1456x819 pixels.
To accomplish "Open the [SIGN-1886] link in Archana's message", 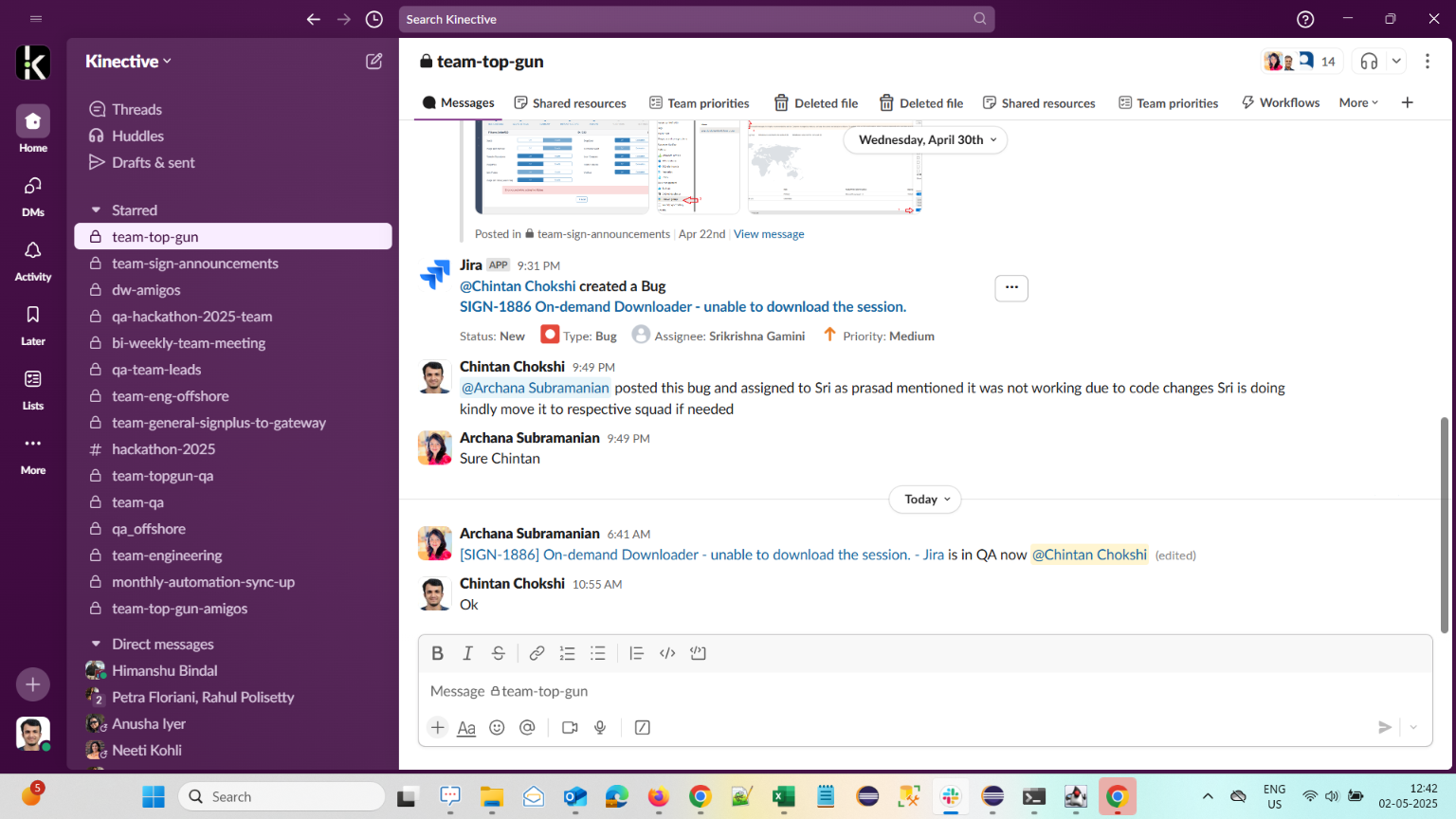I will [x=701, y=555].
